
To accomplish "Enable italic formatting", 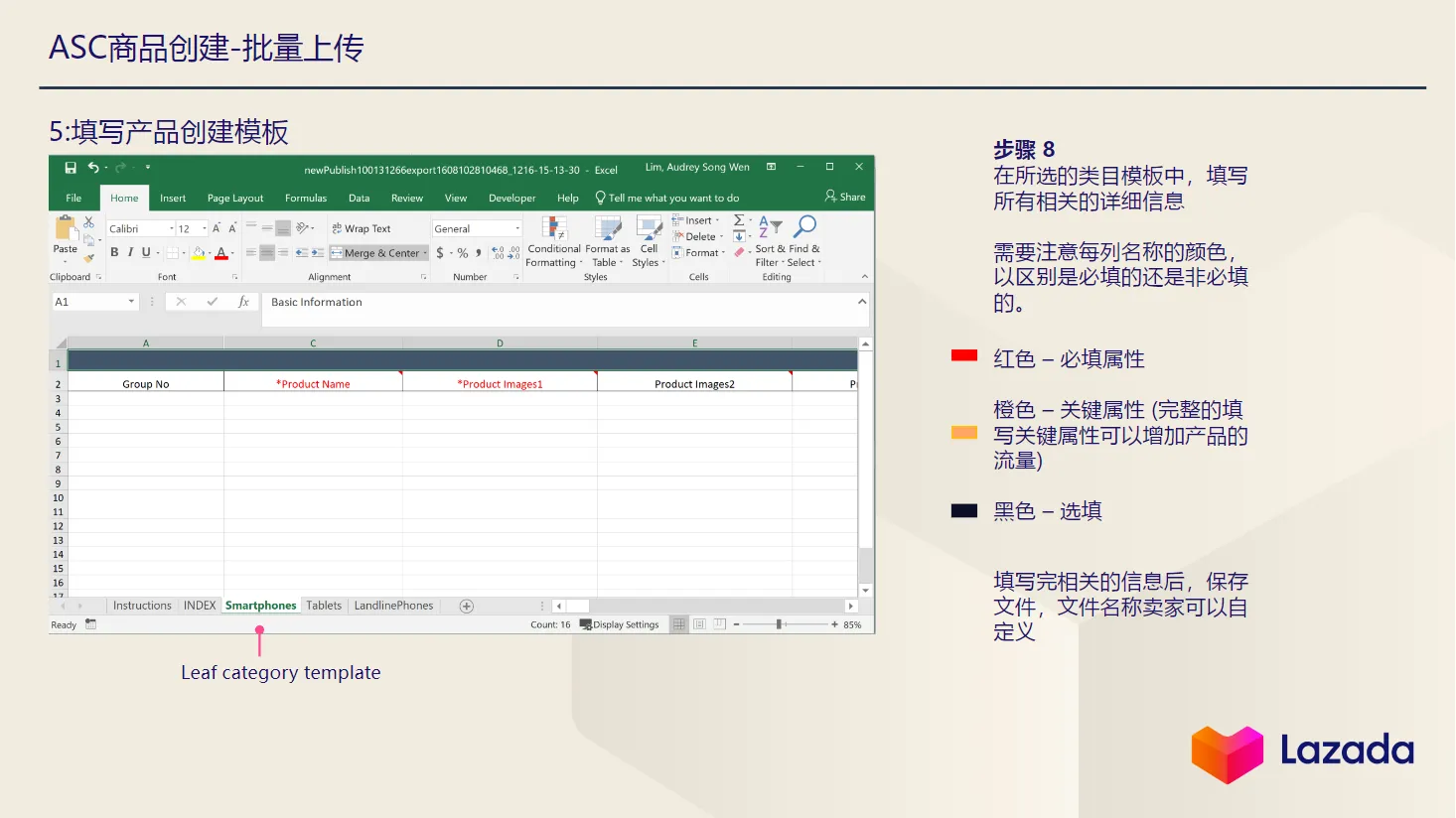I will 129,252.
